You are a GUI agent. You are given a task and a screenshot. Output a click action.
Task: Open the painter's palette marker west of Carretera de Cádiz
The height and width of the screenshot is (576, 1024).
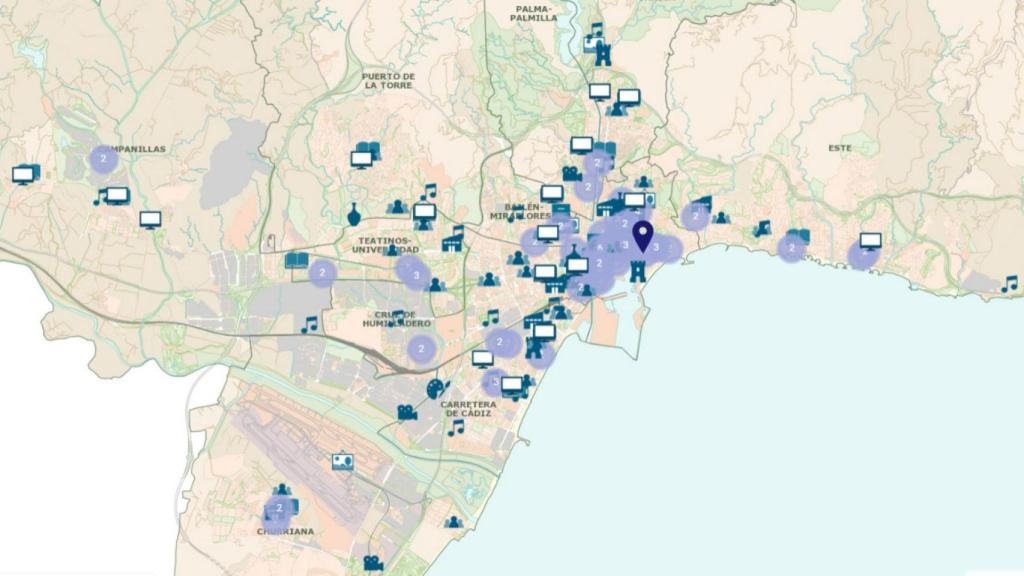(x=435, y=388)
